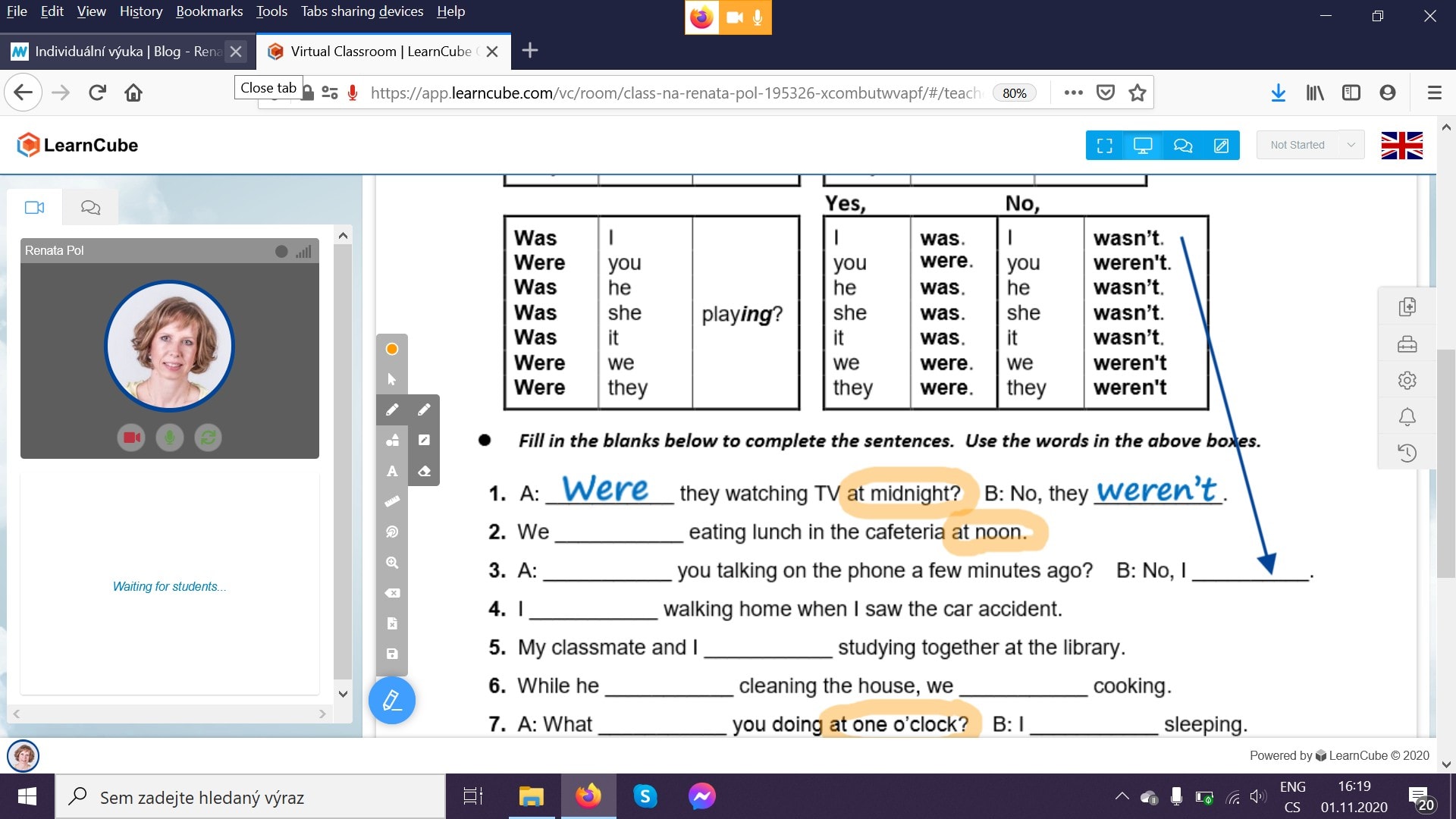
Task: Click the LearnCube logo link
Action: 77,145
